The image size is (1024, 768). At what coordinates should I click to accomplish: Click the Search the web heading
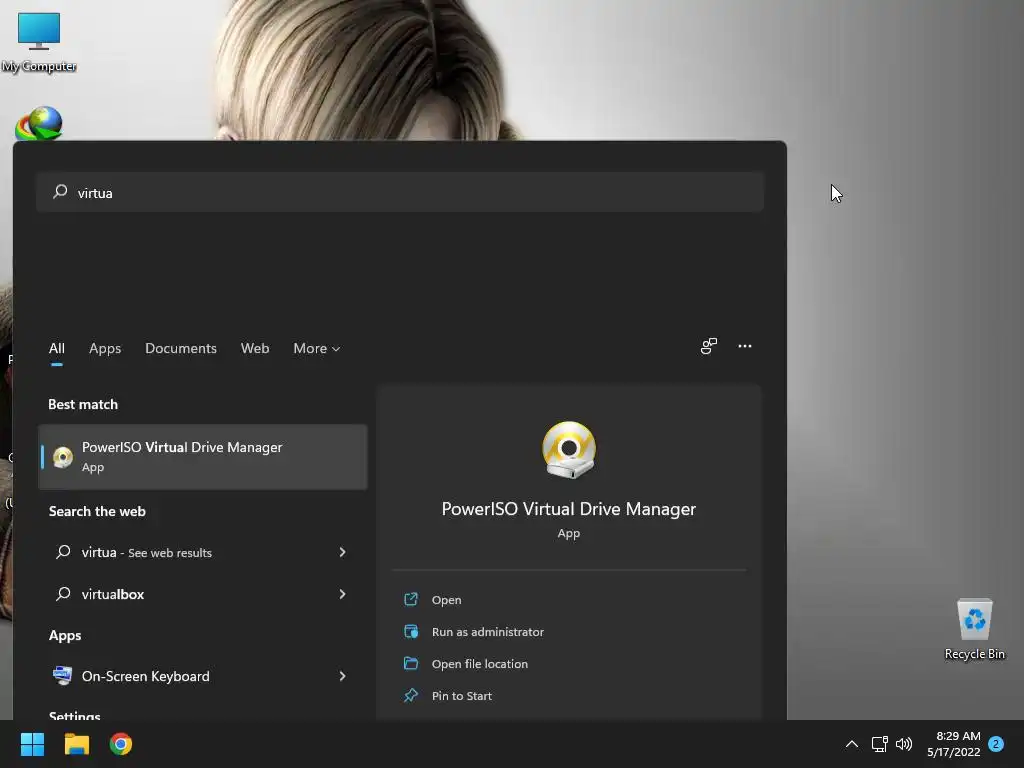coord(97,511)
